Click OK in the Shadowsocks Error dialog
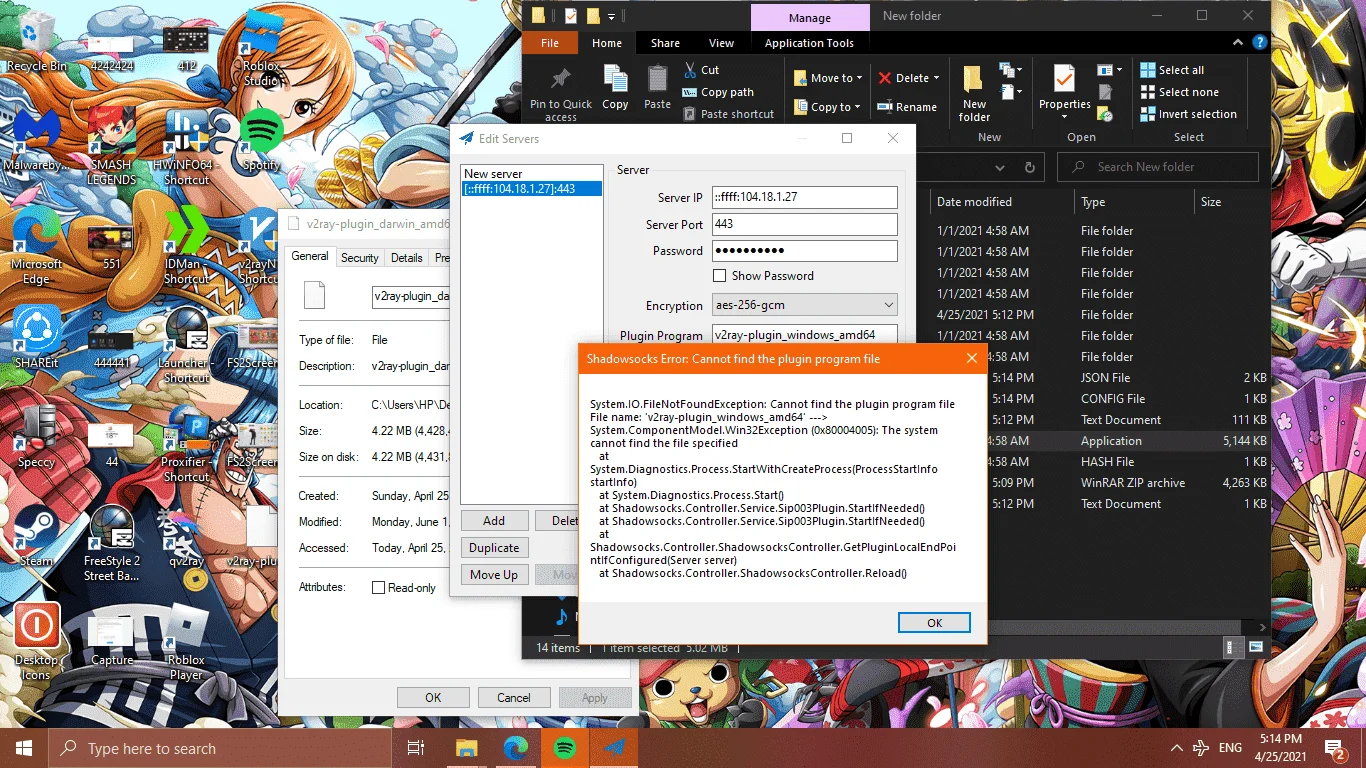1366x768 pixels. tap(934, 622)
